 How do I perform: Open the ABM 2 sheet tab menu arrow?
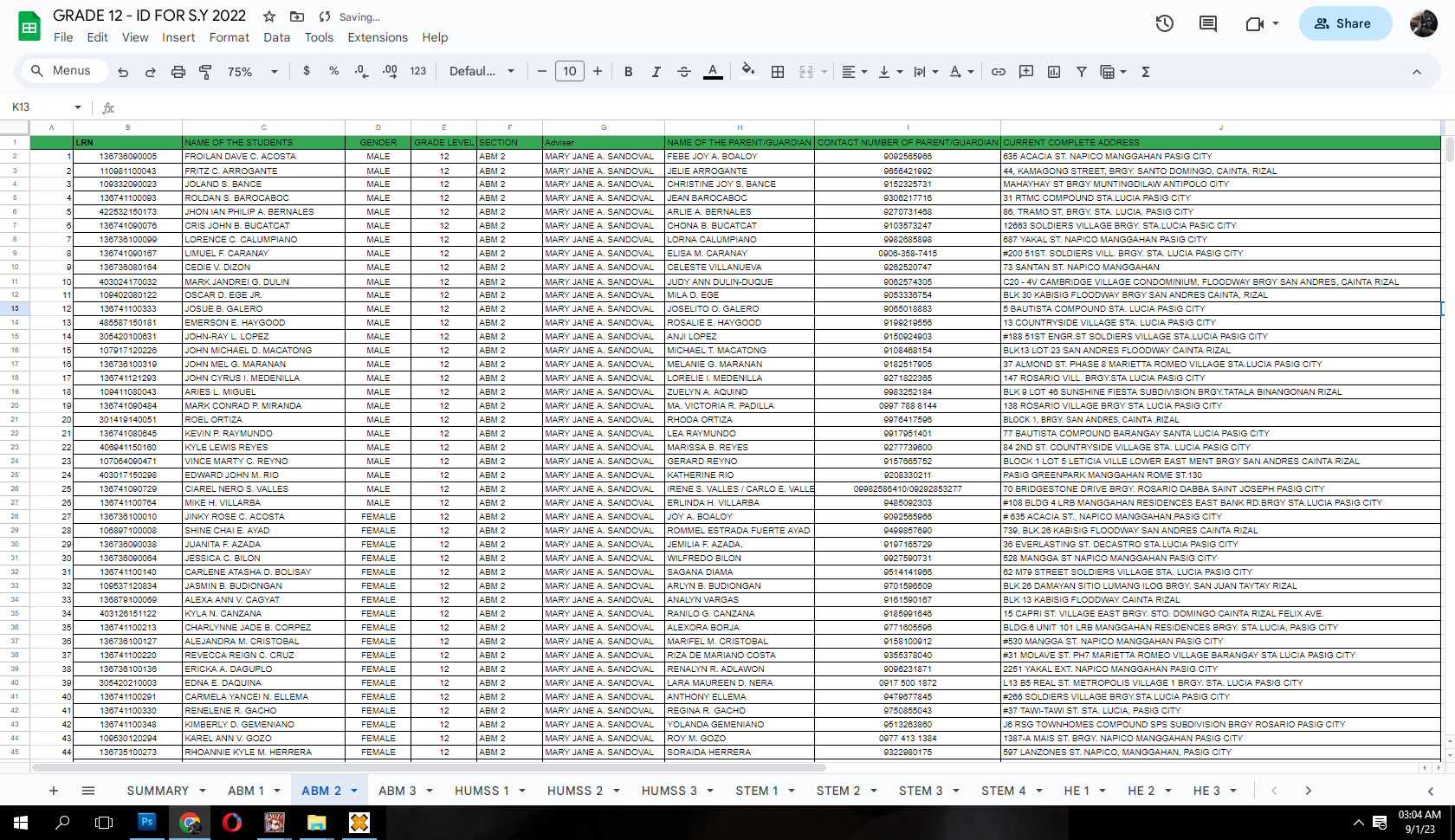[x=354, y=791]
